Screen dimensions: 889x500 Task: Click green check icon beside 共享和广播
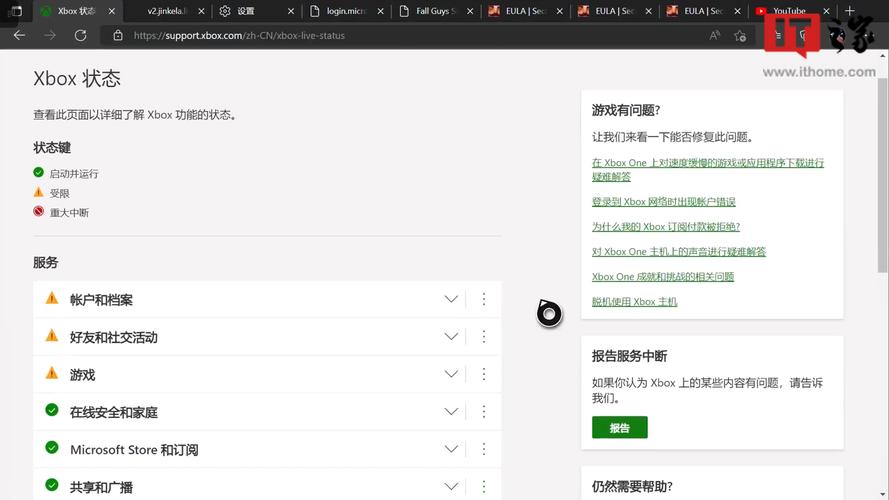coord(52,485)
